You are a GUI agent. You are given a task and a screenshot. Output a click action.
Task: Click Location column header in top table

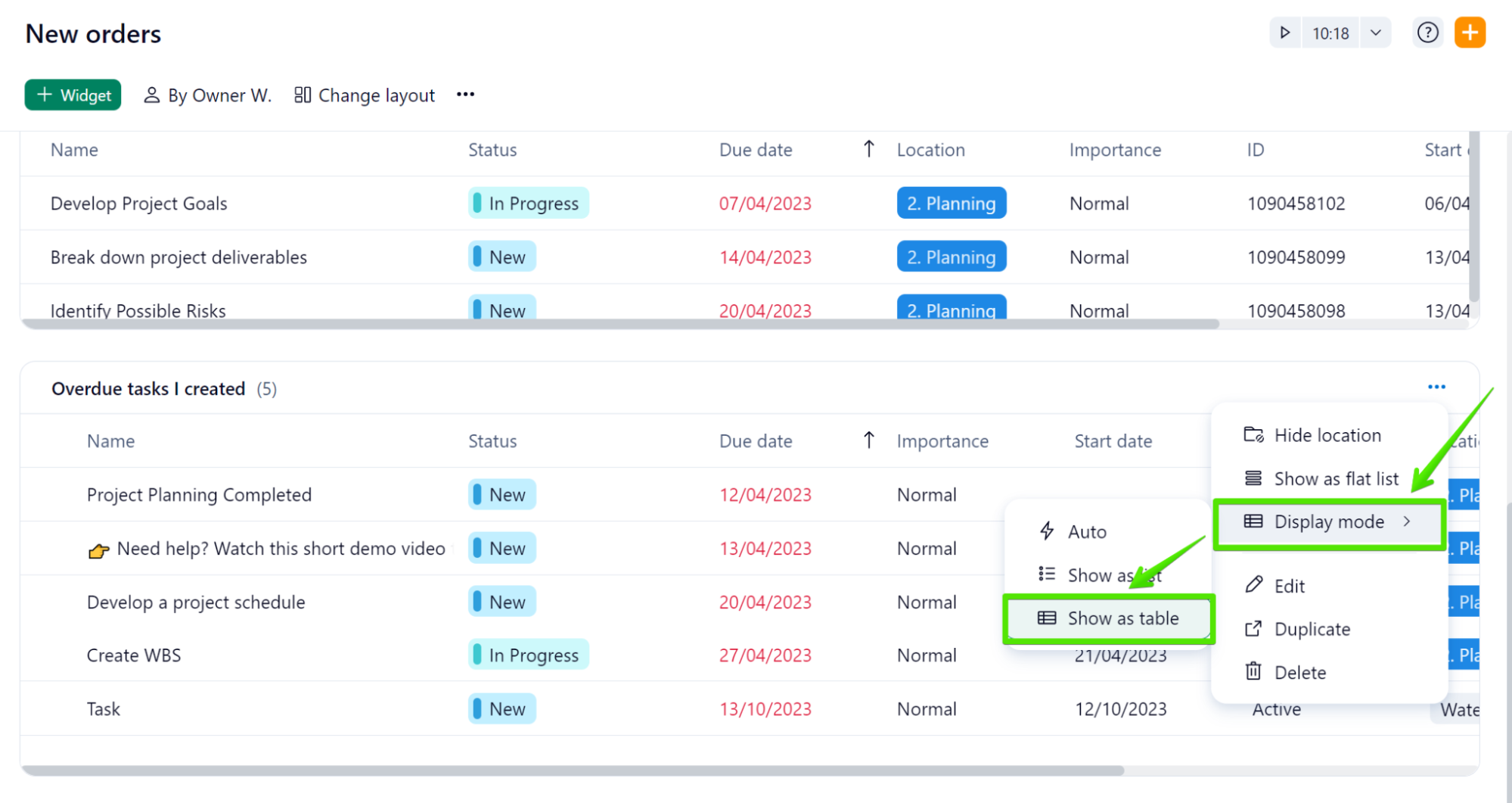pos(931,150)
